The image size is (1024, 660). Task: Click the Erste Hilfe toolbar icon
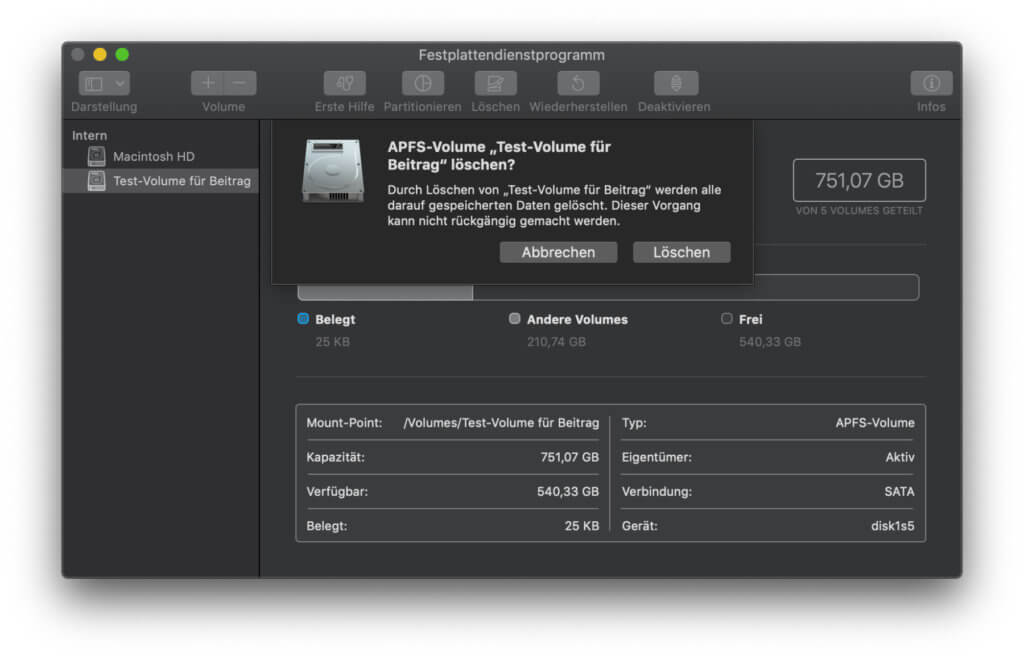point(344,84)
